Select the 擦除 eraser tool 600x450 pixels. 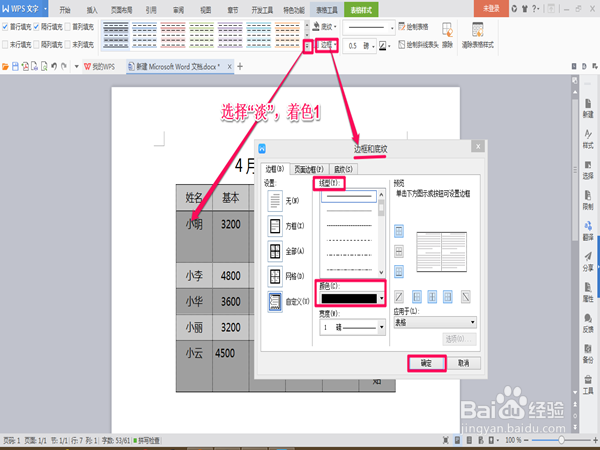447,35
